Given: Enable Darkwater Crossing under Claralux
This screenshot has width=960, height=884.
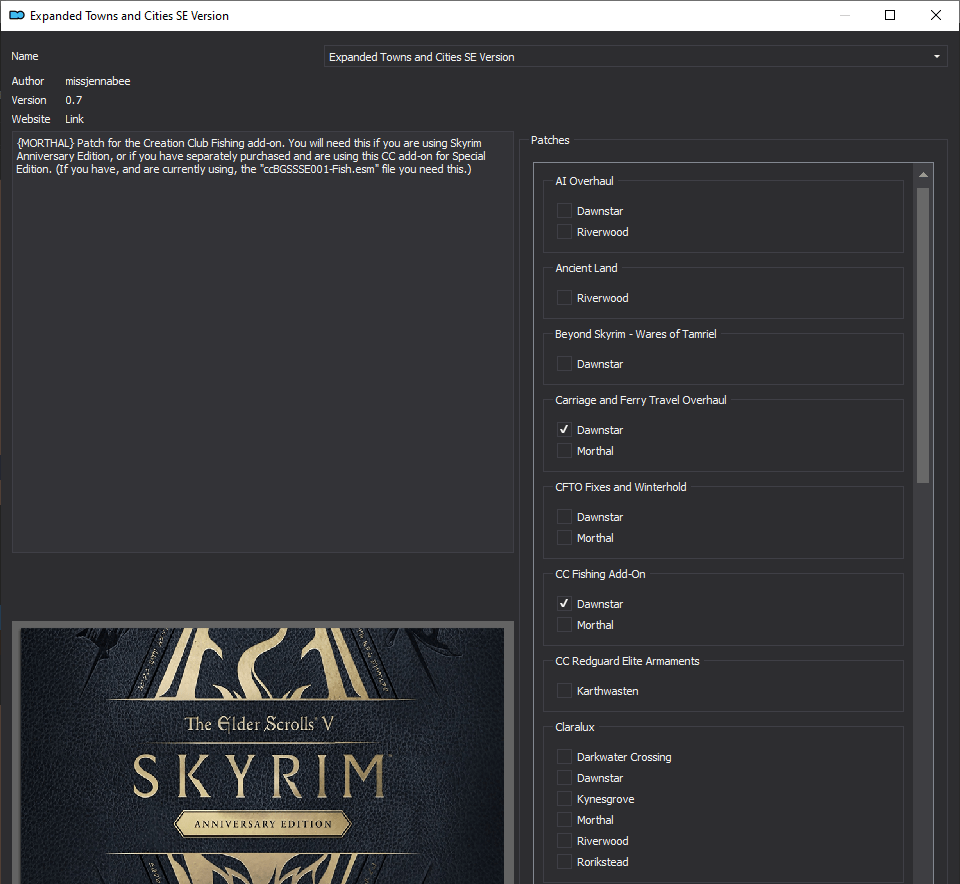Looking at the screenshot, I should 564,757.
